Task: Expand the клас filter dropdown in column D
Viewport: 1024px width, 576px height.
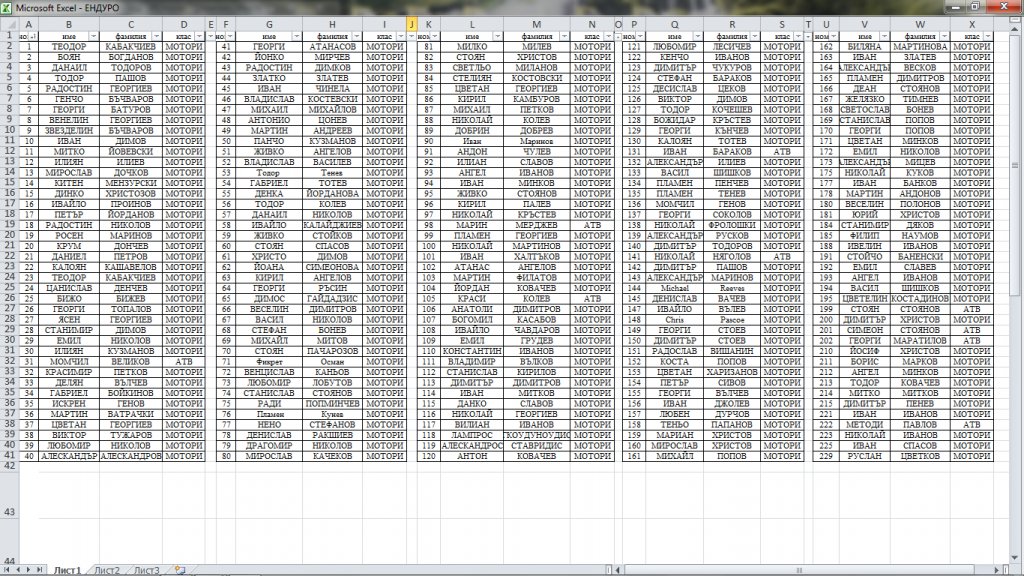Action: (x=200, y=36)
